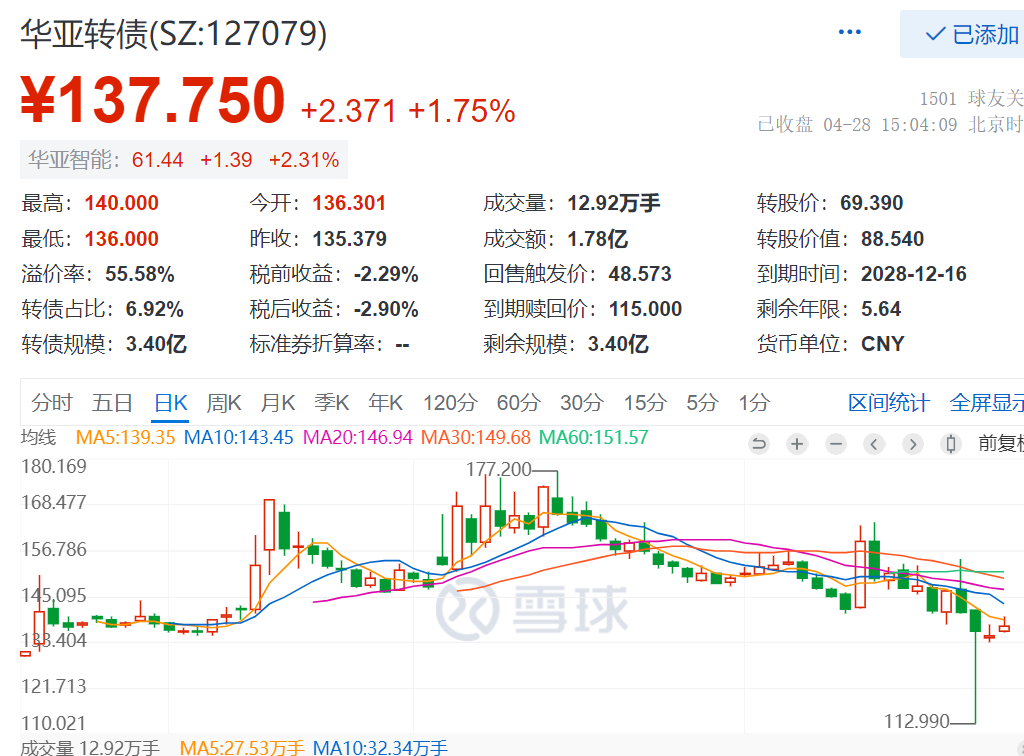Click the 成交量 value 12.92万手 in stats
This screenshot has width=1024, height=756.
(x=614, y=203)
